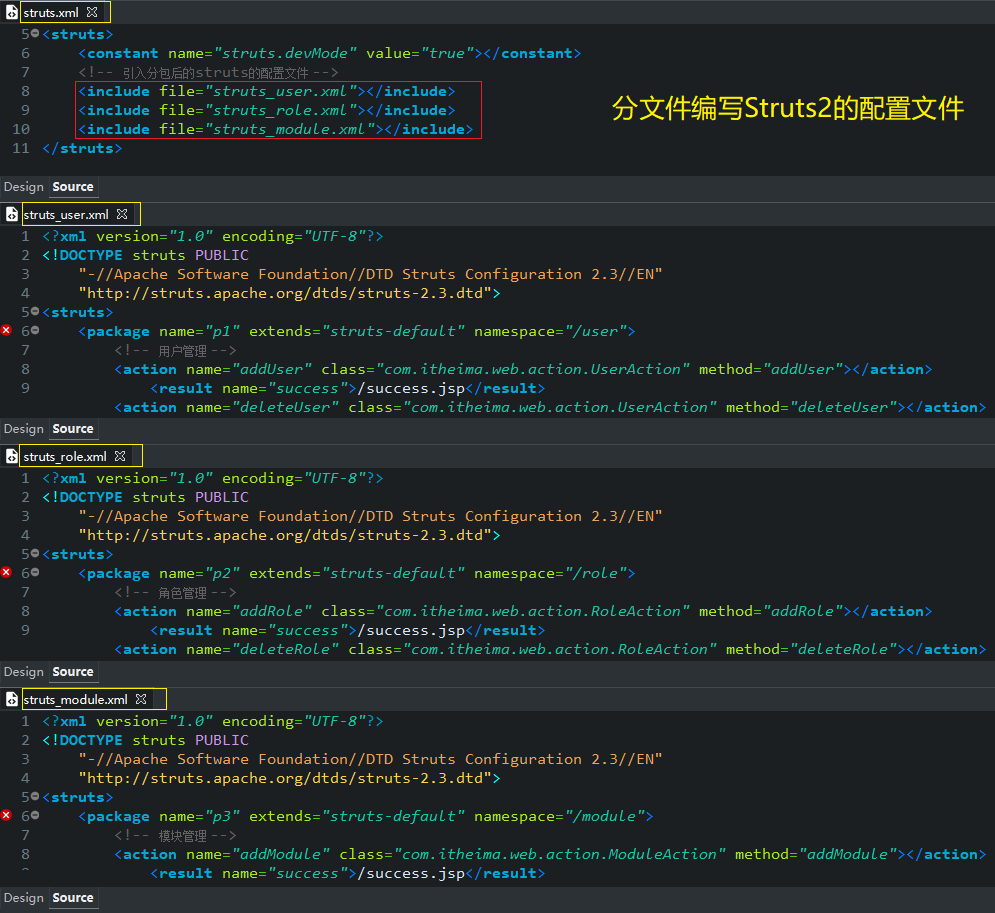Viewport: 995px width, 913px height.
Task: Click line number 10 in struts.xml gutter
Action: coord(21,129)
